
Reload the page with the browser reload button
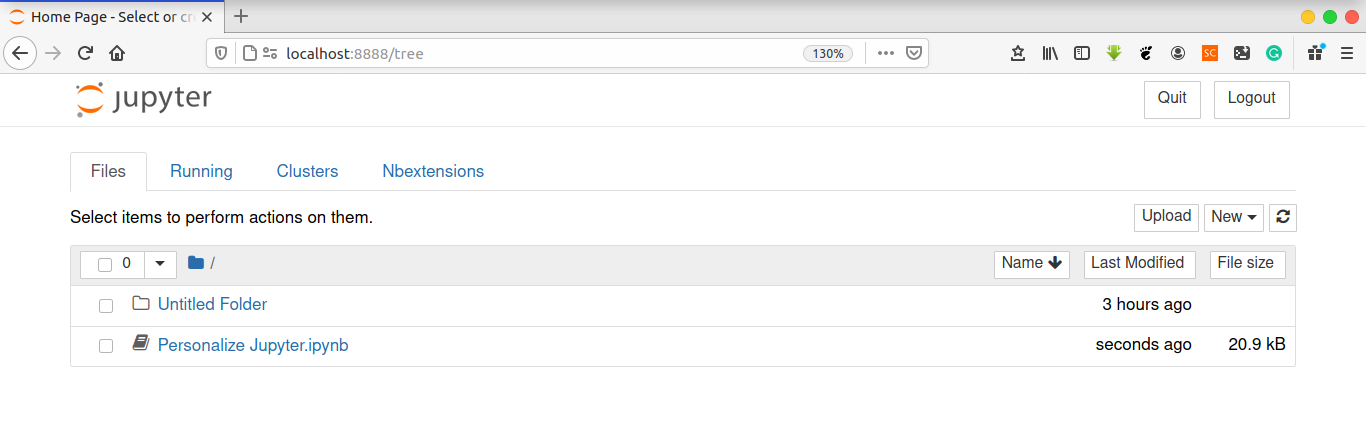(85, 53)
